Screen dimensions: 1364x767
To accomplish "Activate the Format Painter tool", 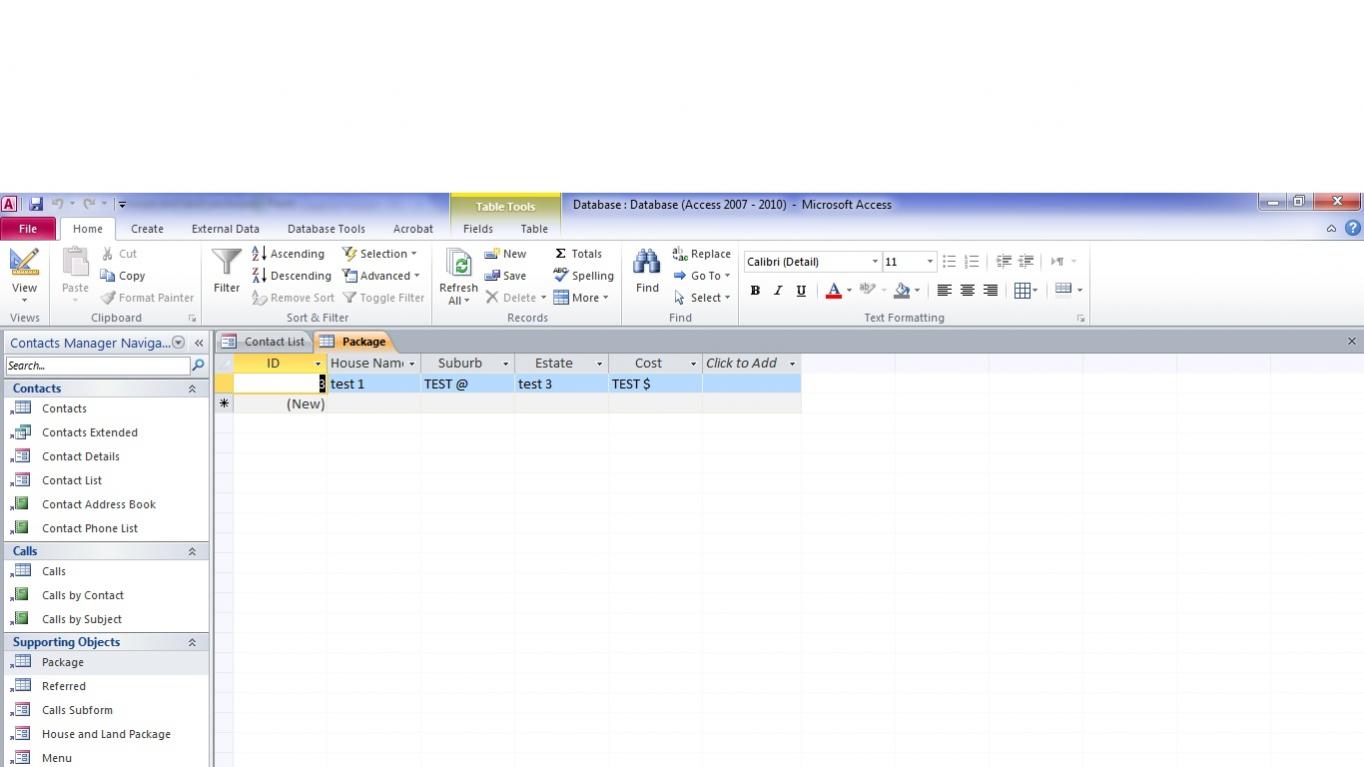I will (x=146, y=298).
